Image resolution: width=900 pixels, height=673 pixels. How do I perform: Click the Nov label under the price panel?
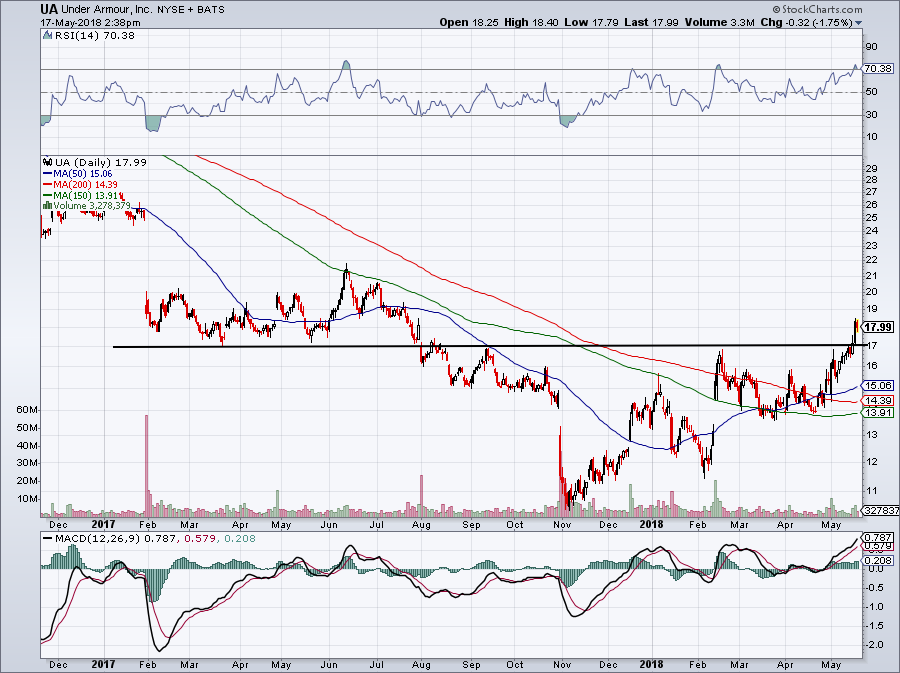coord(562,524)
